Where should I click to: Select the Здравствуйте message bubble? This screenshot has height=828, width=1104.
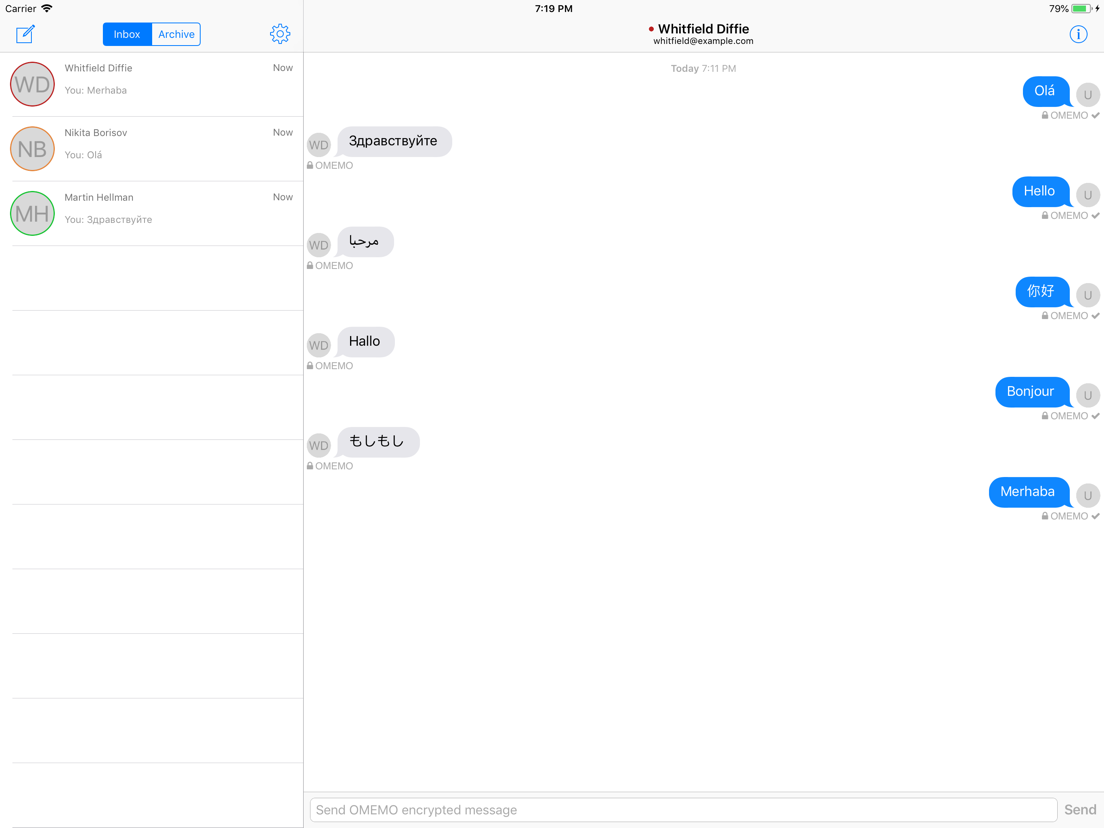coord(394,142)
